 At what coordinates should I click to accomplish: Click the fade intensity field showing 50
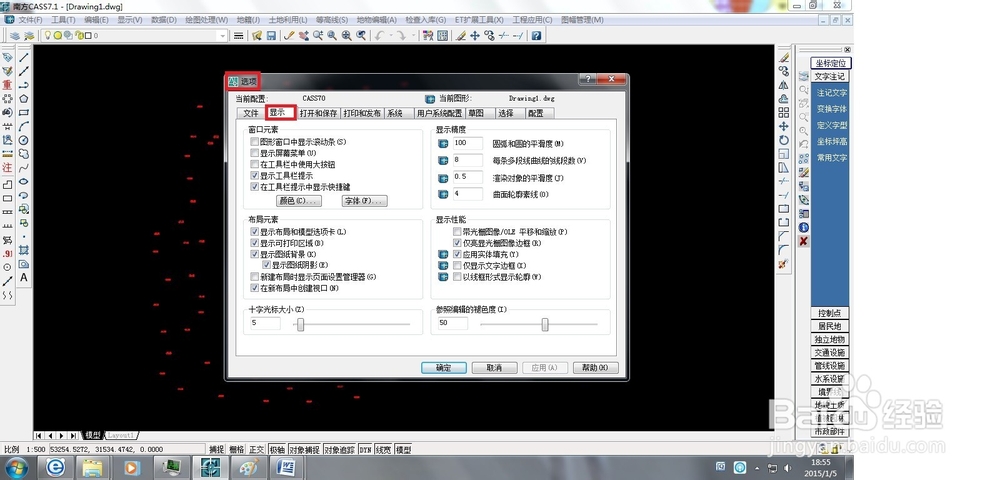(453, 324)
